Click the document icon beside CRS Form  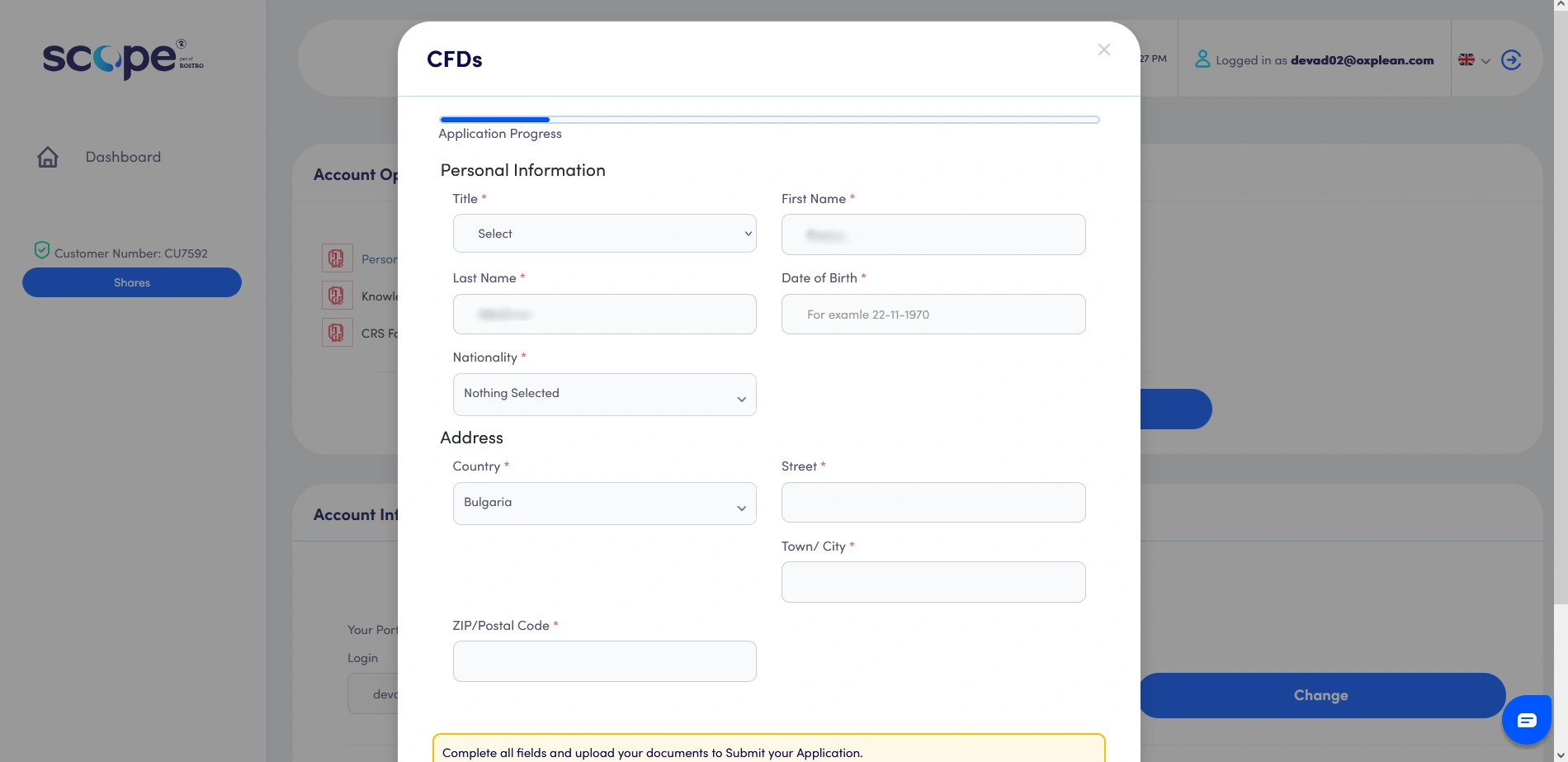[x=336, y=332]
